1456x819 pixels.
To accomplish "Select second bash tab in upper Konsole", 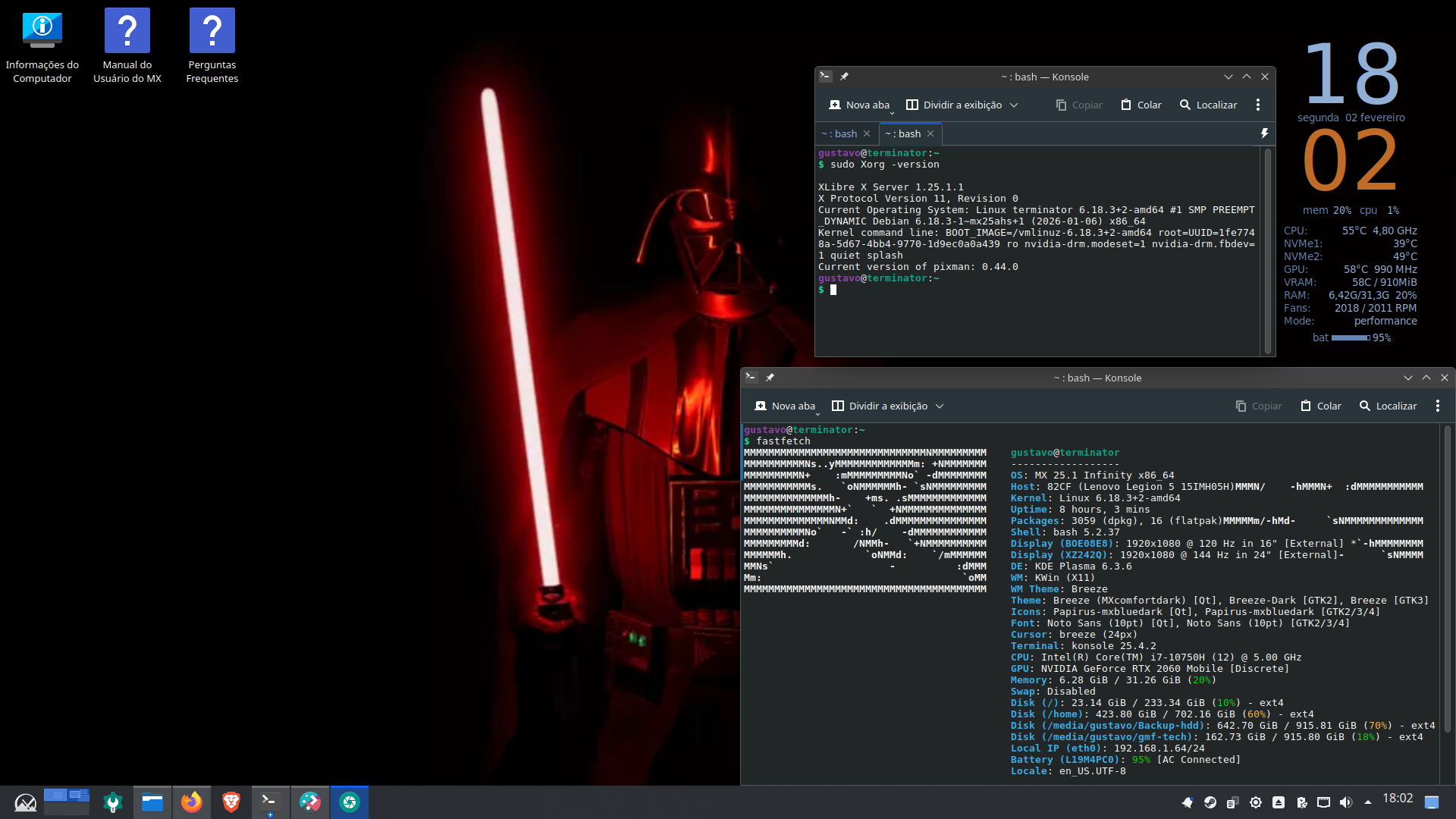I will (902, 133).
